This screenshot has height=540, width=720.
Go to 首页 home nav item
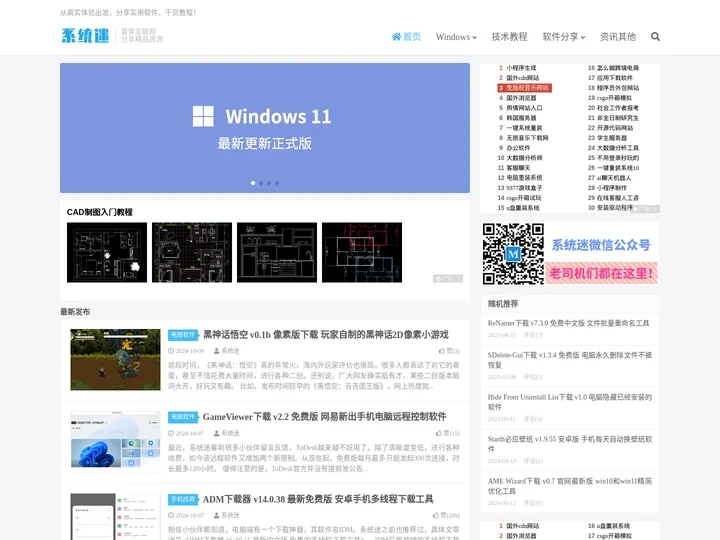coord(406,37)
